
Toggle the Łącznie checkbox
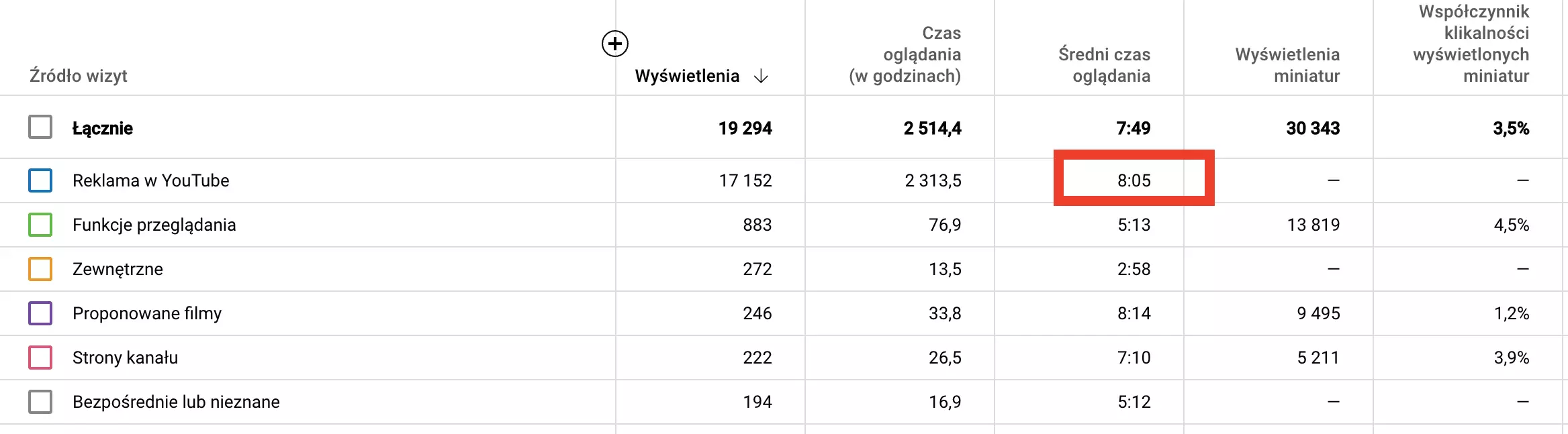tap(40, 127)
